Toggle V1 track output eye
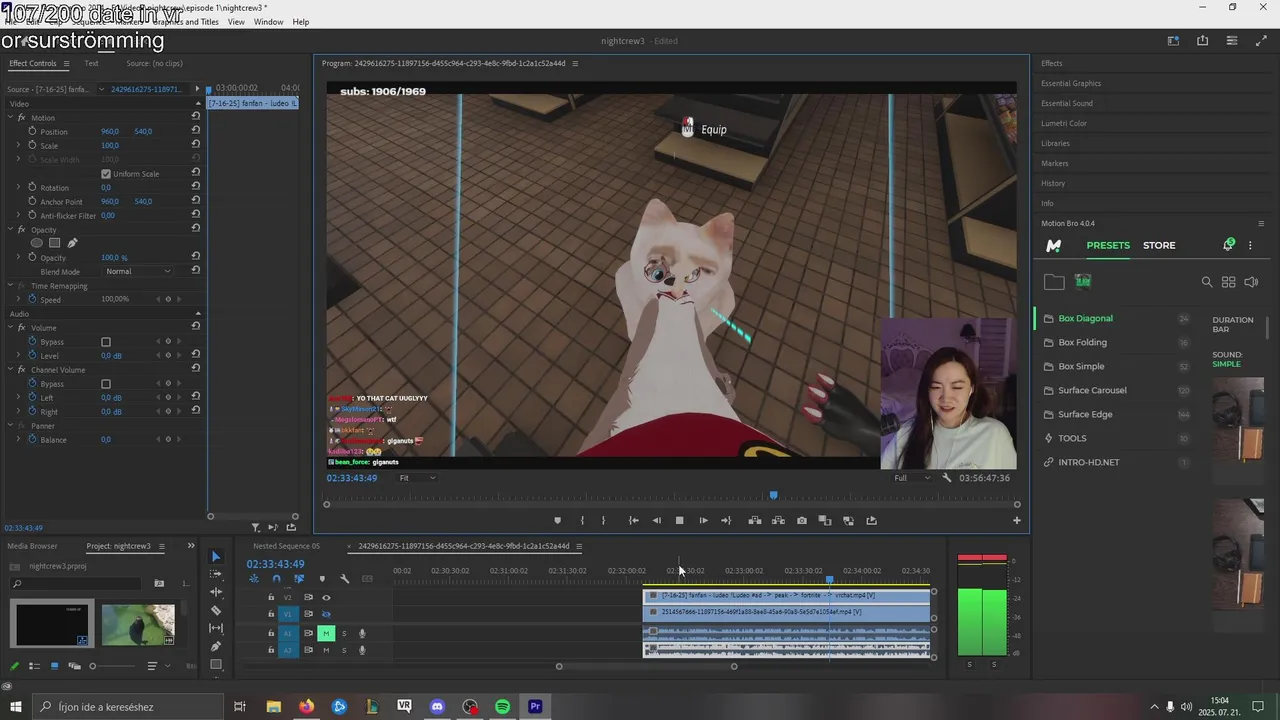1280x720 pixels. click(326, 614)
